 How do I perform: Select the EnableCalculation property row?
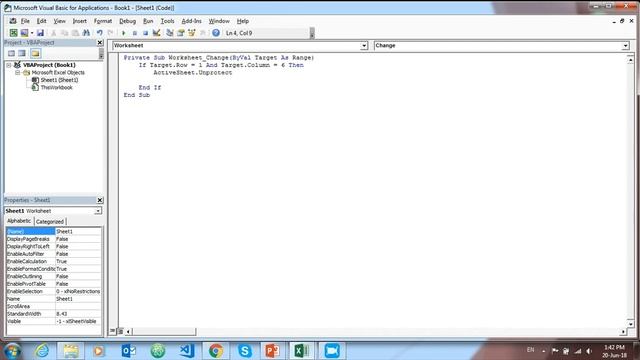[53, 261]
